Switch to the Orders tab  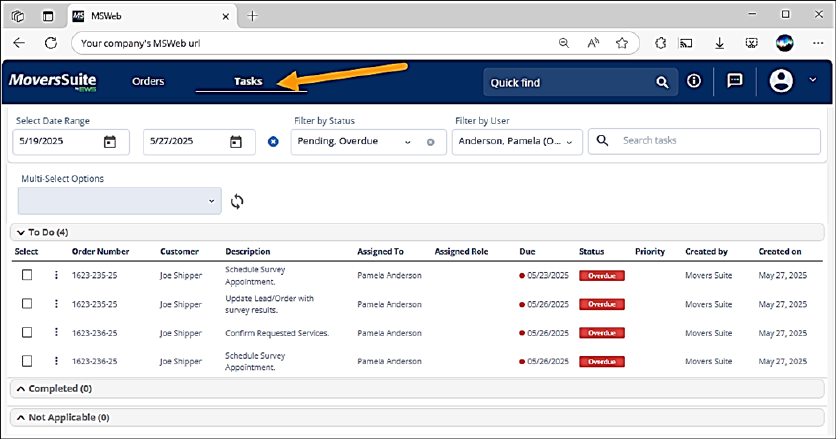coord(148,82)
